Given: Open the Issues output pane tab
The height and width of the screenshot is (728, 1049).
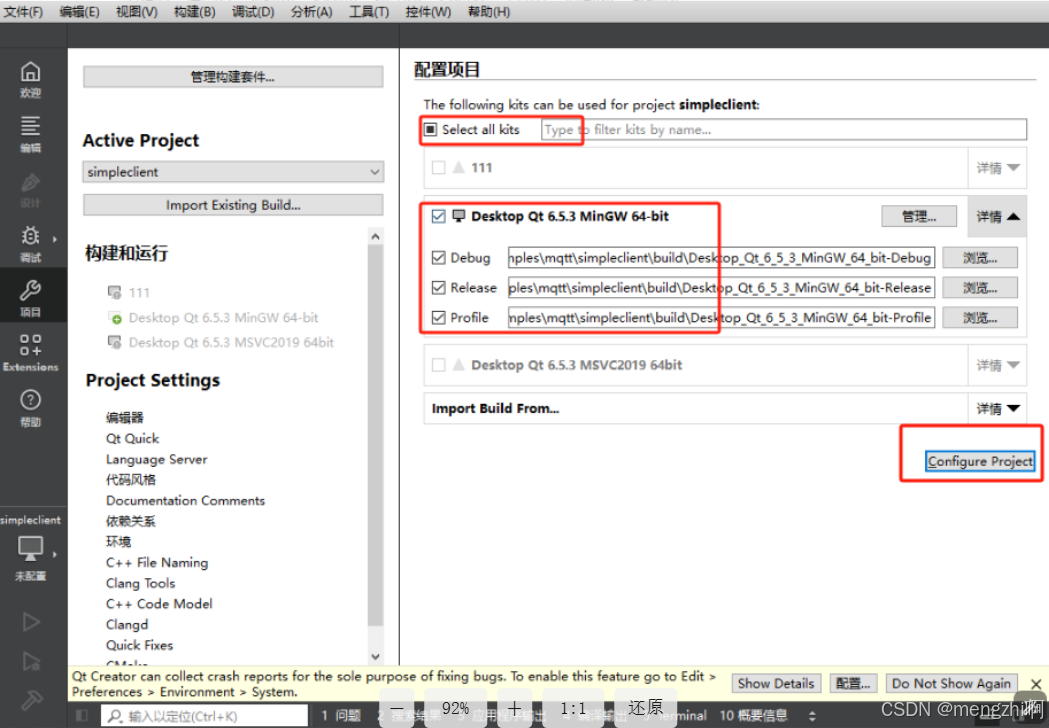Looking at the screenshot, I should pos(341,715).
